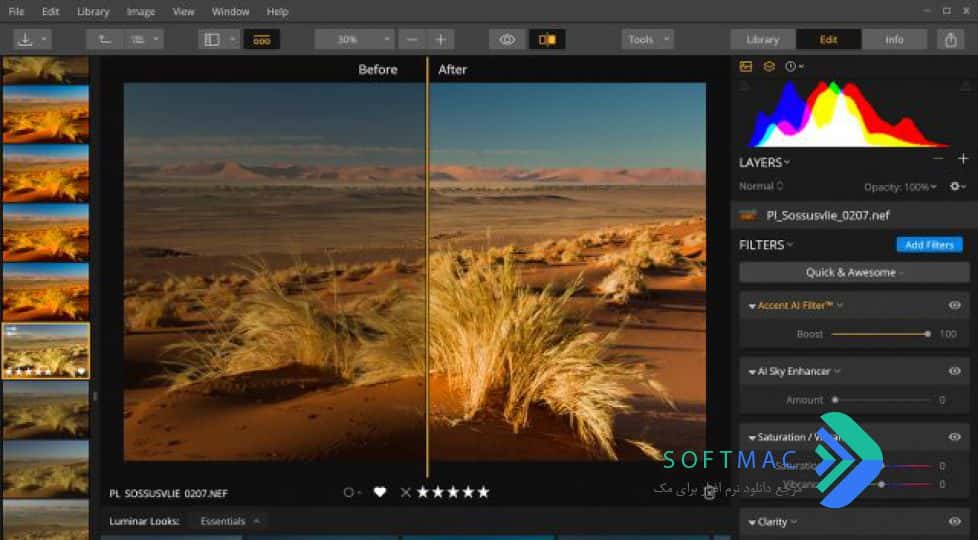Image resolution: width=978 pixels, height=540 pixels.
Task: Click the PL_SOSSUSVLIE_0207.NEF filename label
Action: (x=168, y=493)
